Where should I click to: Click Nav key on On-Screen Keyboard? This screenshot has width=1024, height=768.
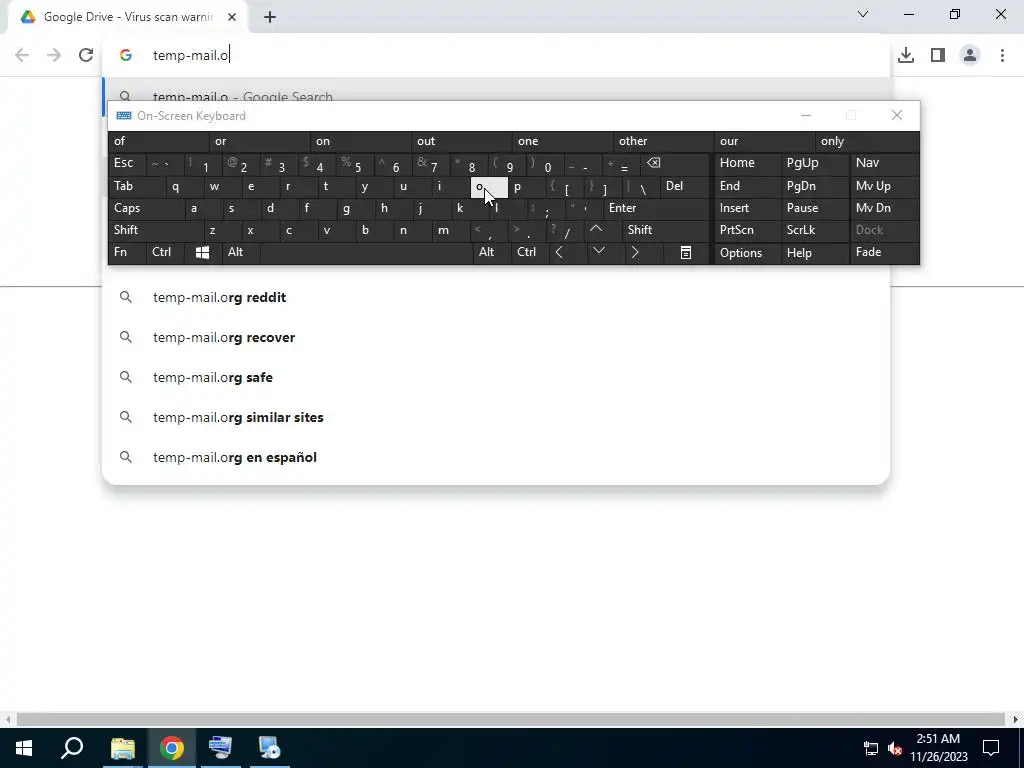point(884,163)
